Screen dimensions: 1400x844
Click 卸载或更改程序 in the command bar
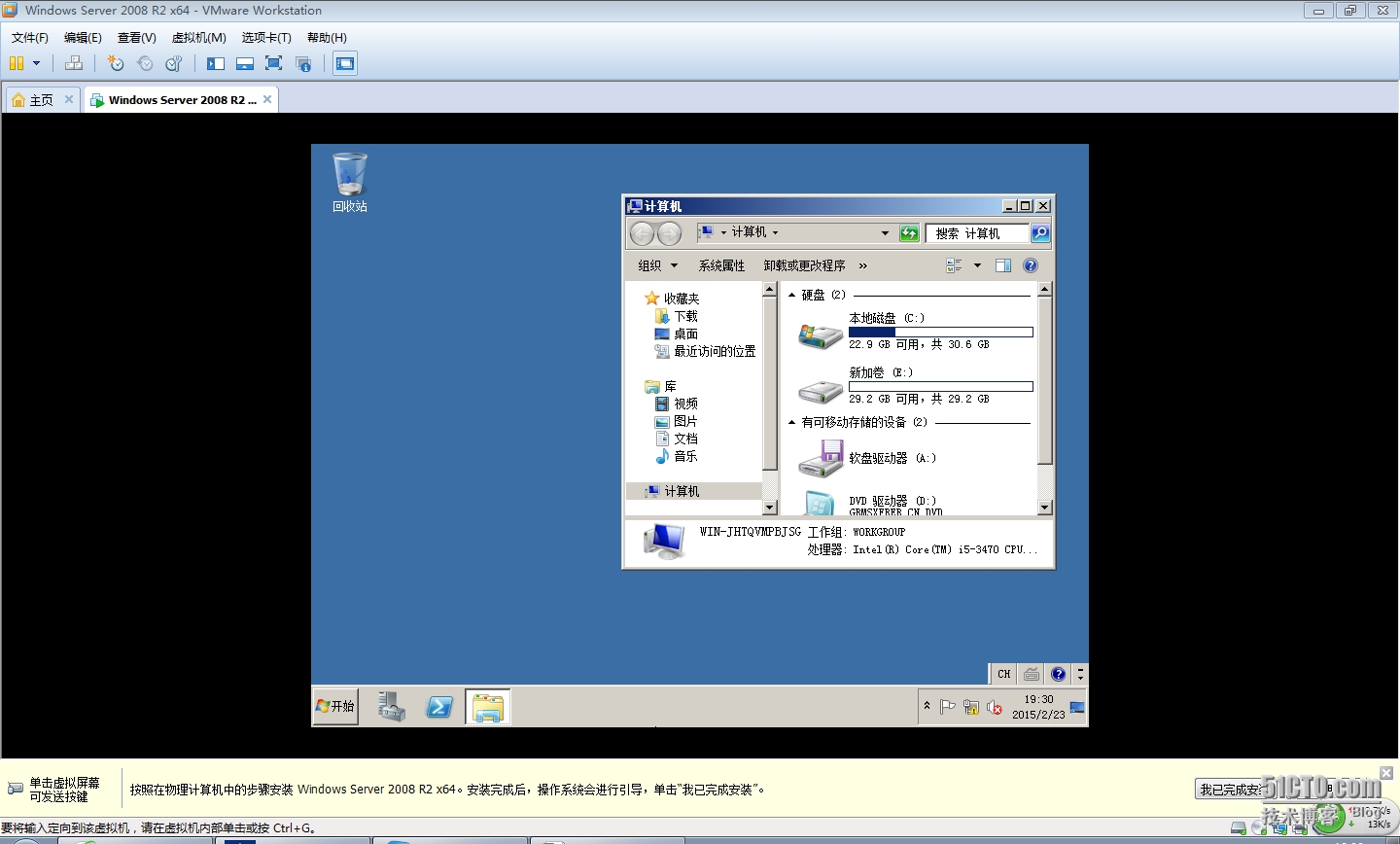pos(804,265)
